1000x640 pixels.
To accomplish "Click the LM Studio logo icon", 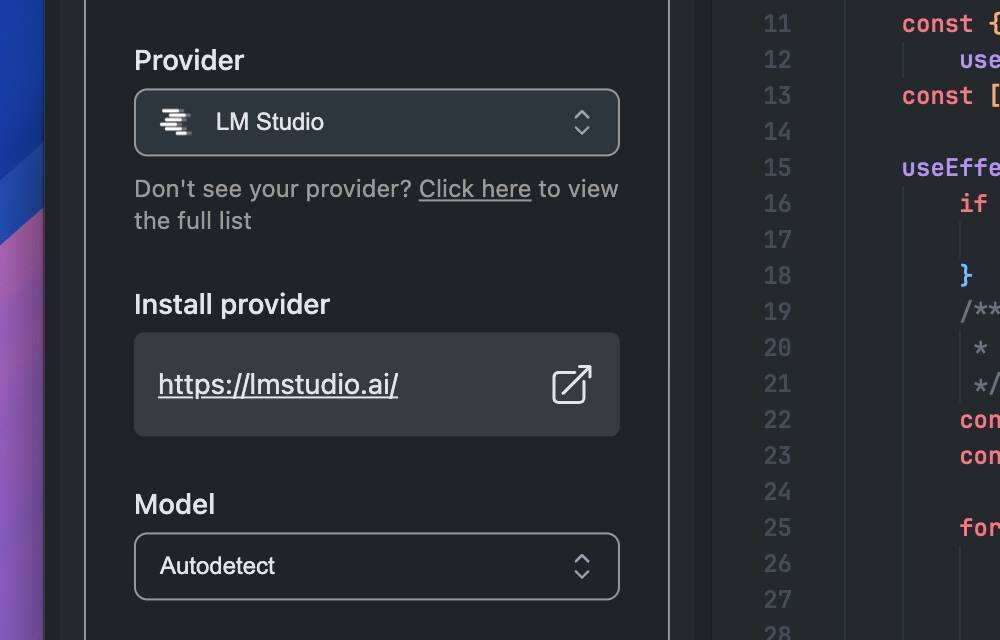I will 175,122.
